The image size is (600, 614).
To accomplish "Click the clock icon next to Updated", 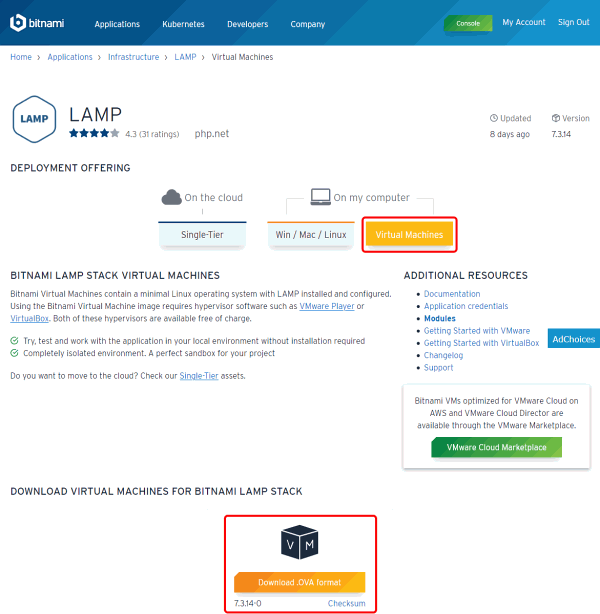I will [x=493, y=118].
